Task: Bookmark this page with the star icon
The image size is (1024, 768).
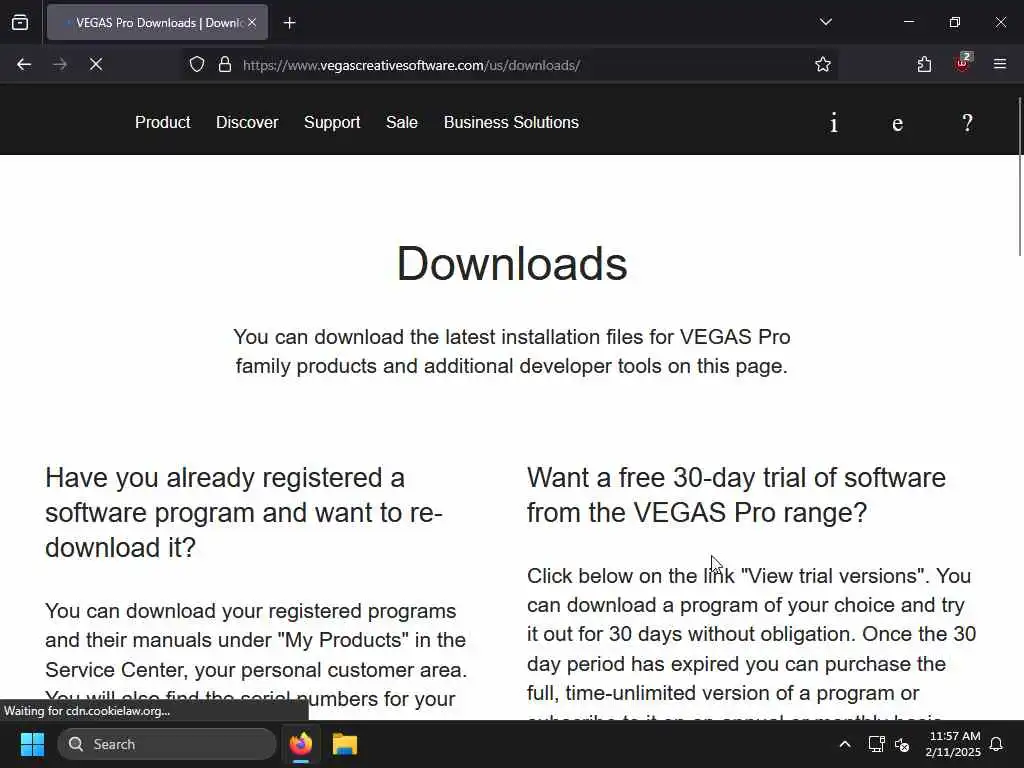Action: 823,65
